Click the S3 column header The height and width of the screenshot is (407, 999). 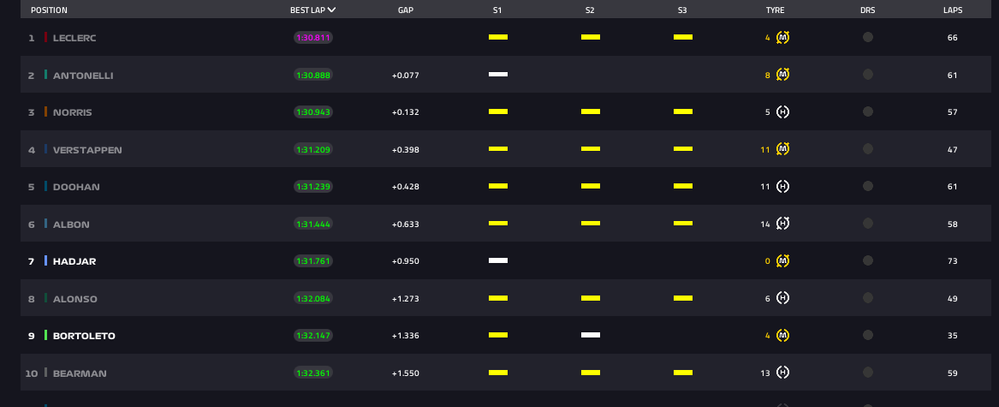point(682,10)
